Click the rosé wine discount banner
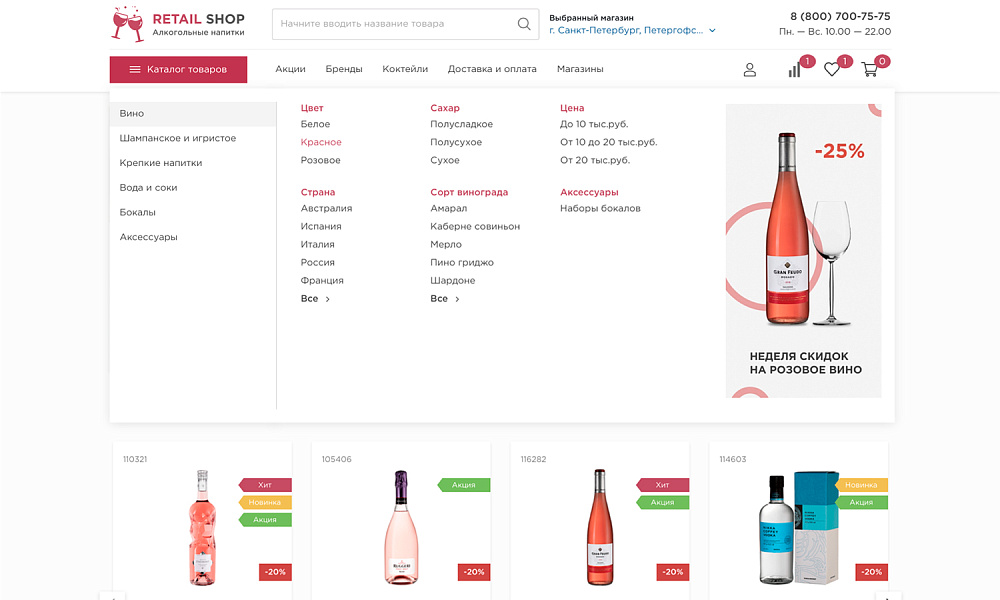The height and width of the screenshot is (600, 1000). [x=804, y=251]
